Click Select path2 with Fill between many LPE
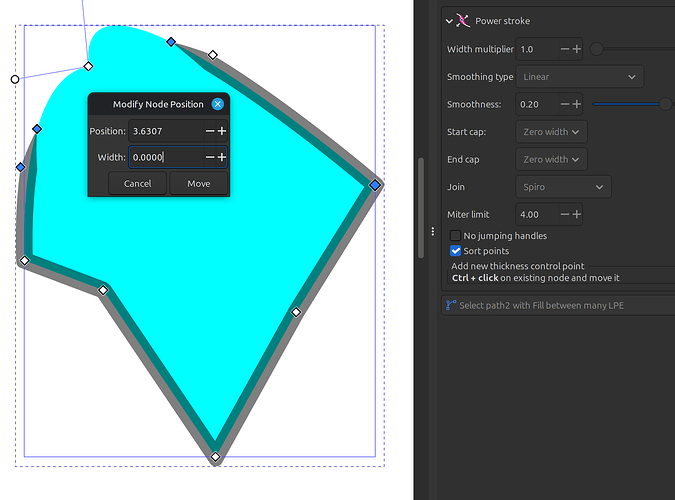The height and width of the screenshot is (500, 675). pyautogui.click(x=541, y=305)
